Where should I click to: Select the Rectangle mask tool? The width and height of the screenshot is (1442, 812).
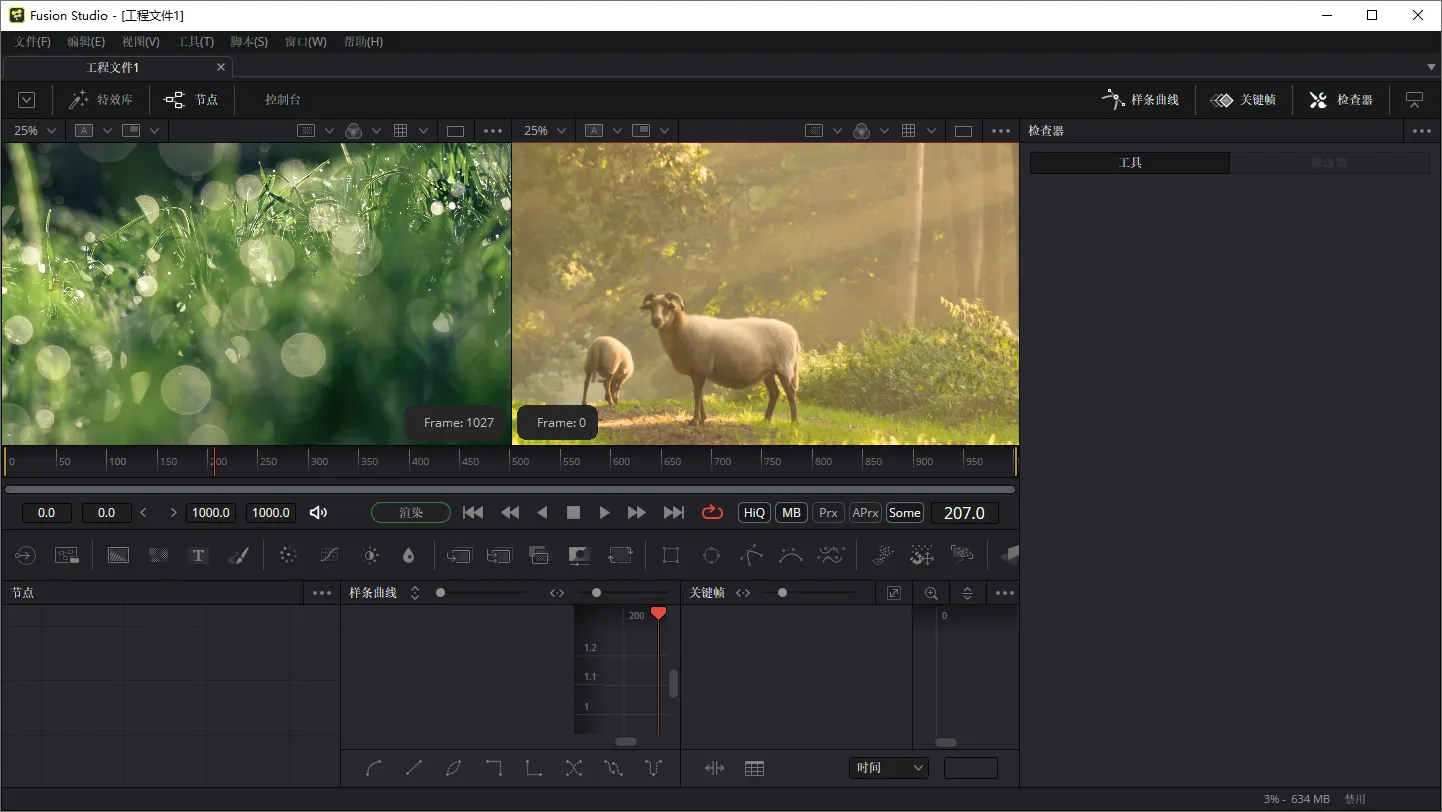click(x=671, y=555)
